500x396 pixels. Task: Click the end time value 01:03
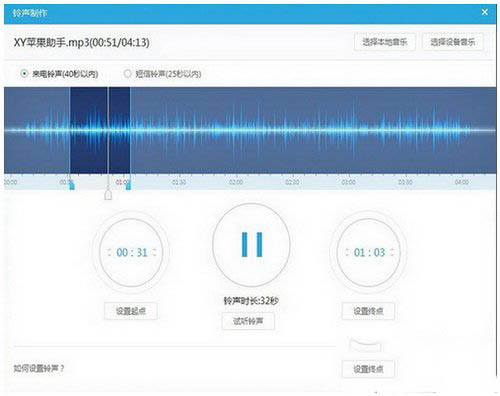(x=369, y=252)
